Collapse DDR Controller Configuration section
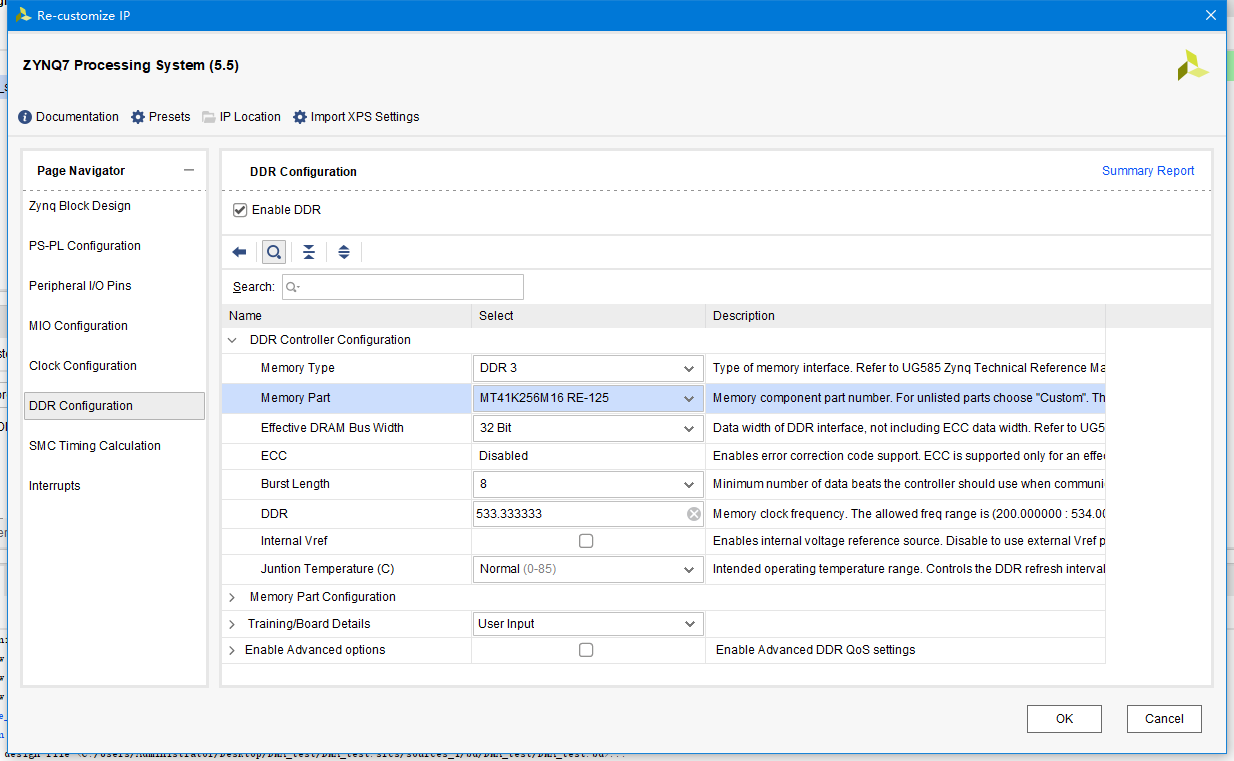 coord(232,340)
